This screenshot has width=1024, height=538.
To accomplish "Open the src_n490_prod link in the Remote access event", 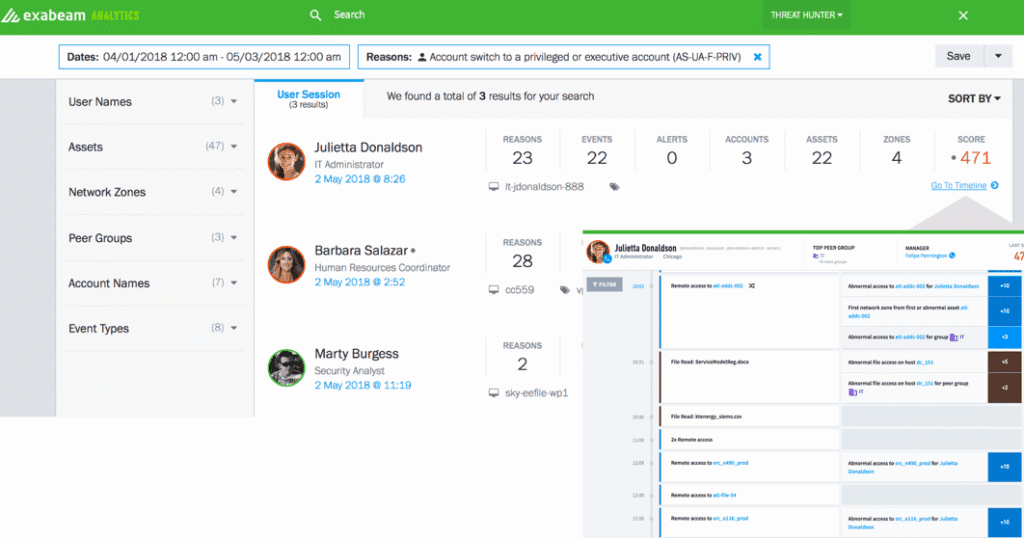I will point(731,463).
